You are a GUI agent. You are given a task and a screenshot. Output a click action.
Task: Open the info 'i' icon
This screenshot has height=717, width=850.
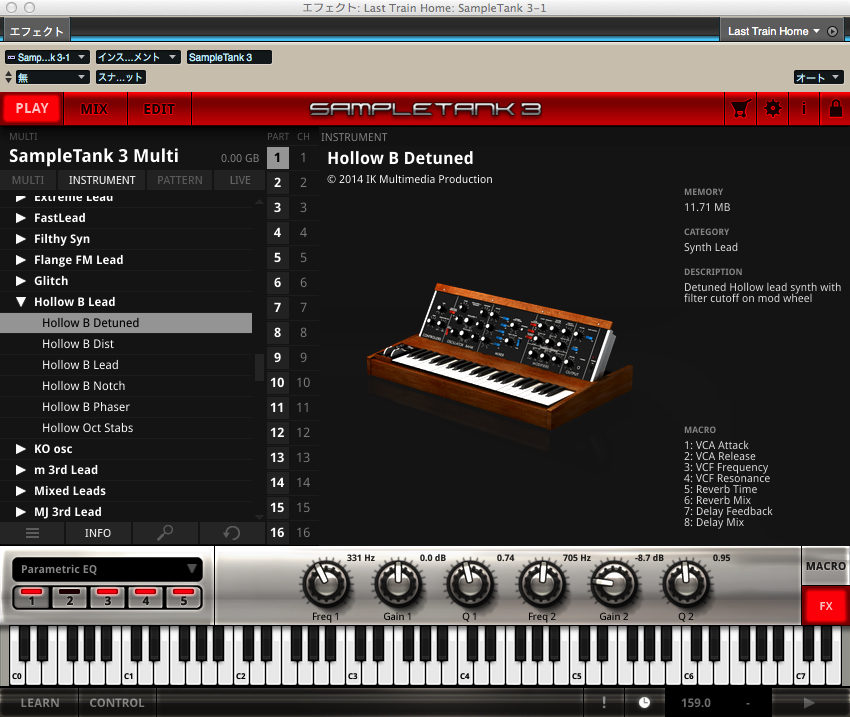[x=804, y=109]
